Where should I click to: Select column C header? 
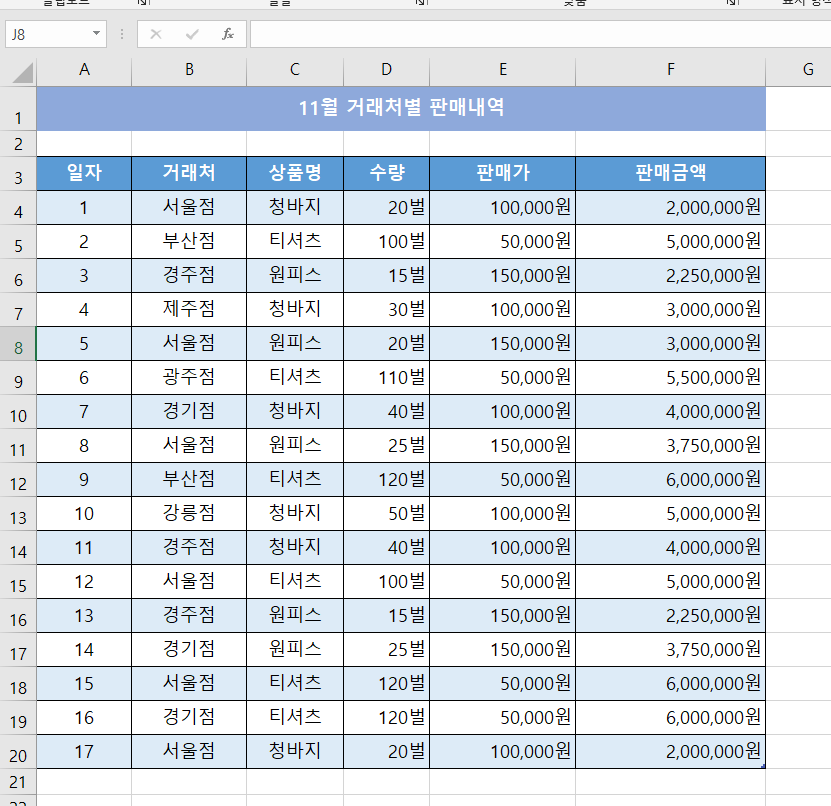pyautogui.click(x=295, y=69)
